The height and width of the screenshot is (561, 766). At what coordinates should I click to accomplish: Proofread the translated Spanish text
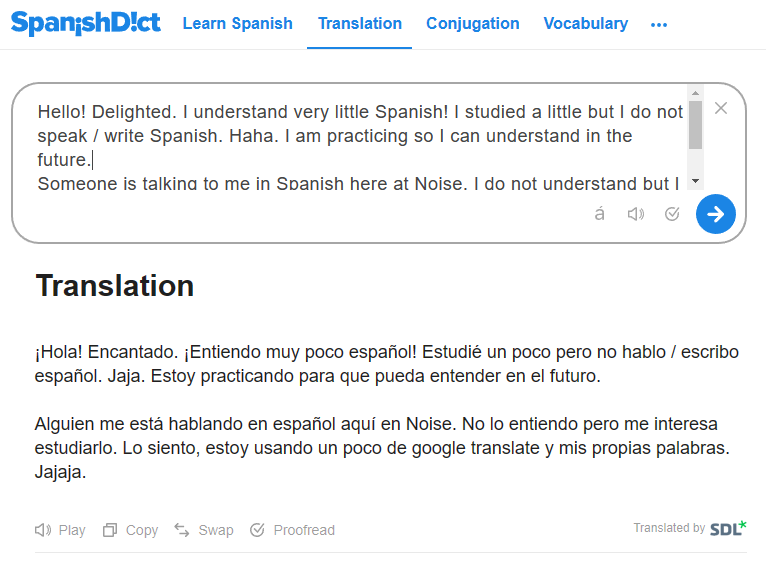point(292,530)
